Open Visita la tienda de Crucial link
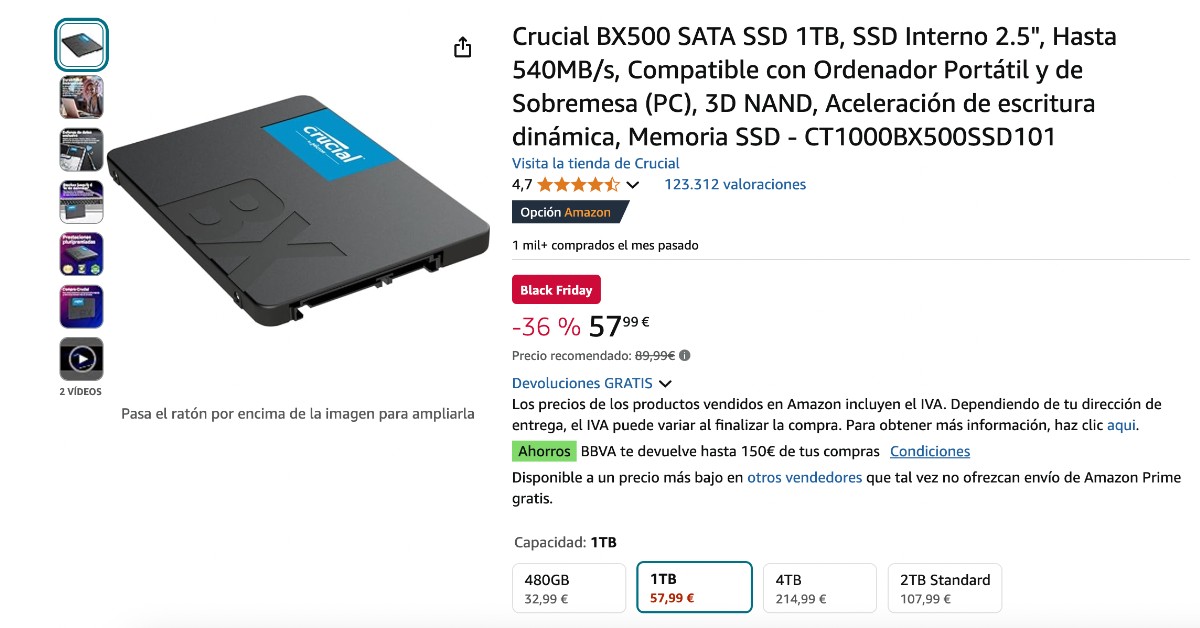The width and height of the screenshot is (1200, 628). (596, 163)
